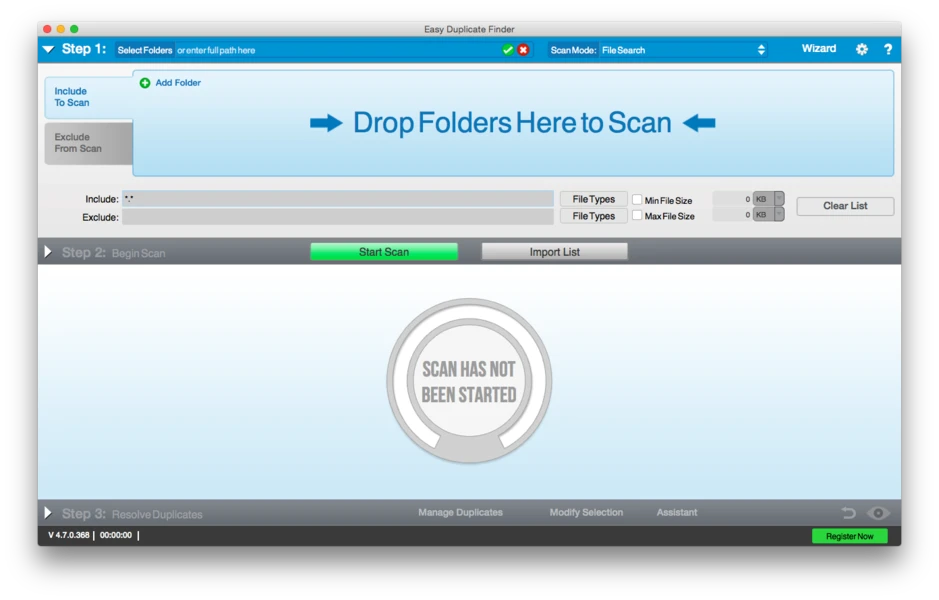Image resolution: width=939 pixels, height=600 pixels.
Task: Click the Clear List button
Action: point(845,206)
